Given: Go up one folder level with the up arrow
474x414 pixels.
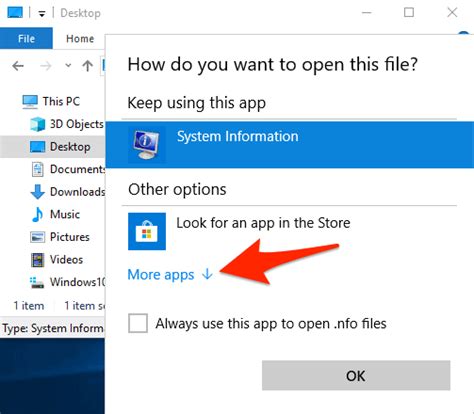Looking at the screenshot, I should coord(87,66).
